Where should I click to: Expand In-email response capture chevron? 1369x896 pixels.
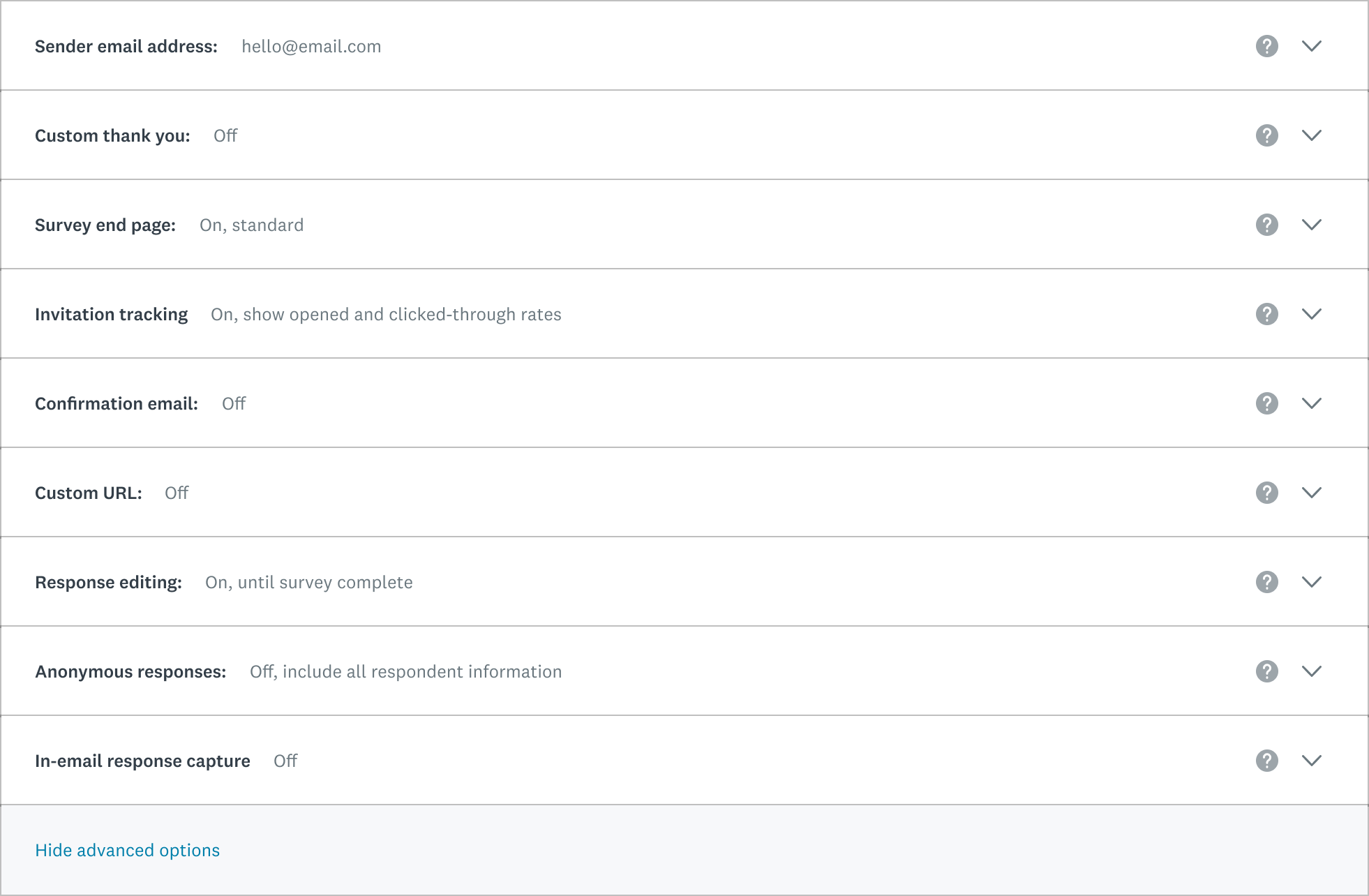pos(1312,761)
